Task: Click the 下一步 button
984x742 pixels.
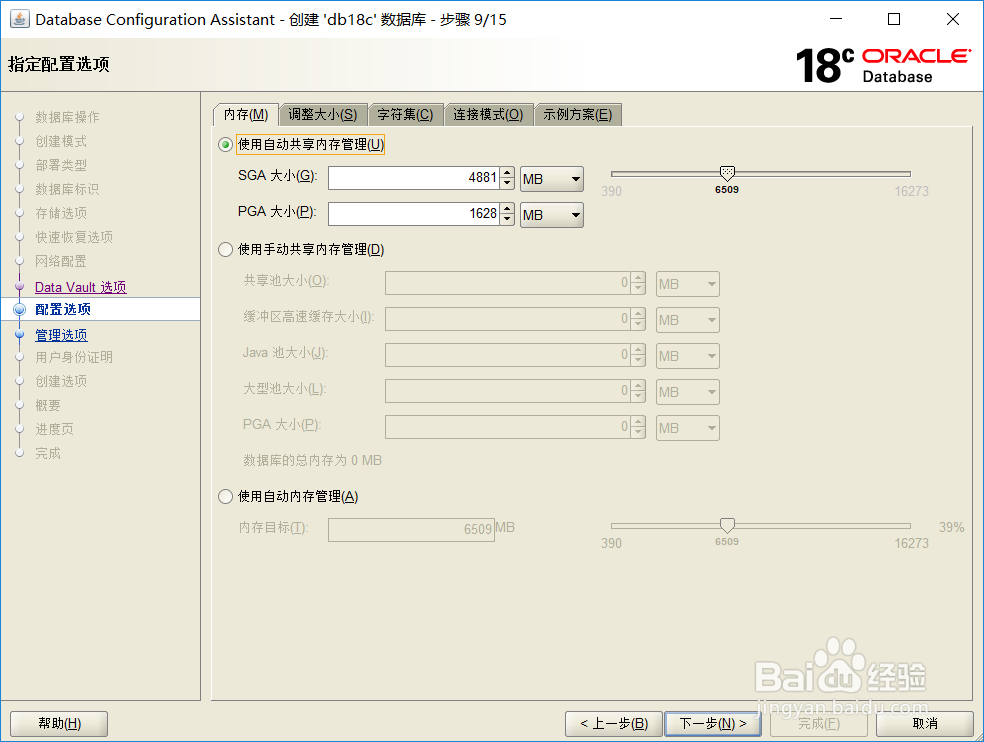Action: tap(712, 723)
